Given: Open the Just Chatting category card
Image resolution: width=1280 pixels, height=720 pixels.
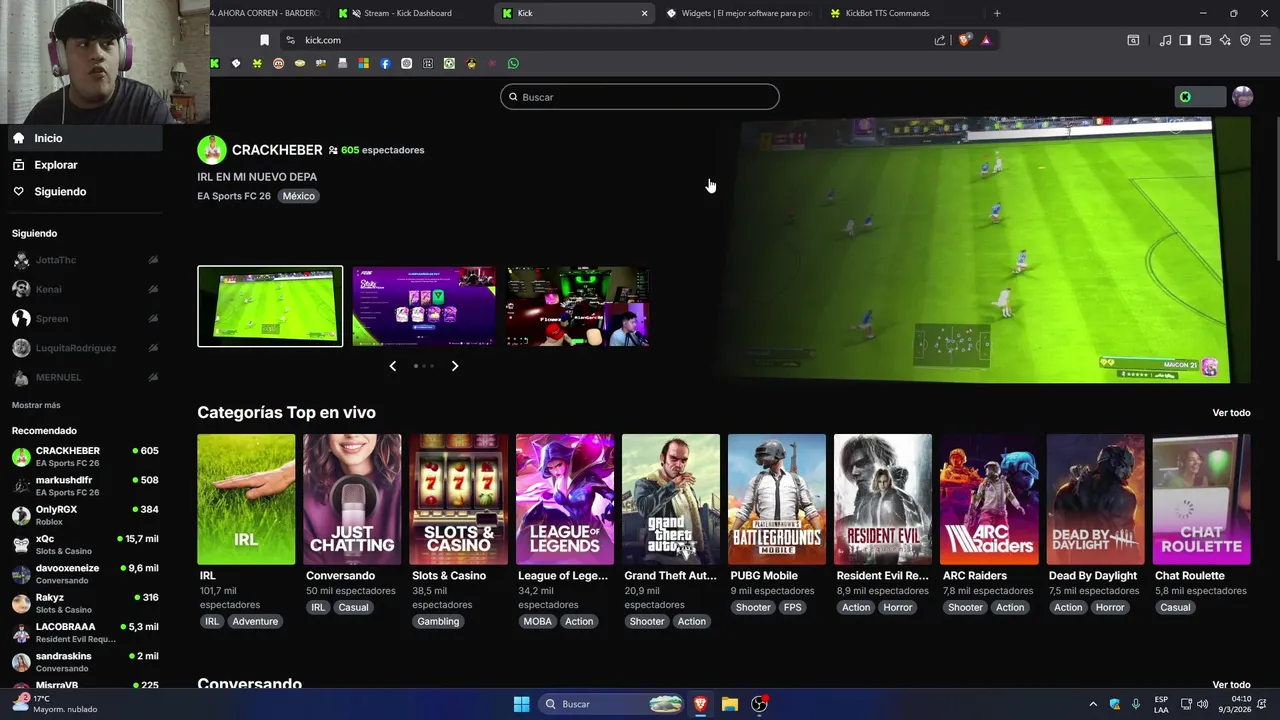Looking at the screenshot, I should pyautogui.click(x=352, y=499).
